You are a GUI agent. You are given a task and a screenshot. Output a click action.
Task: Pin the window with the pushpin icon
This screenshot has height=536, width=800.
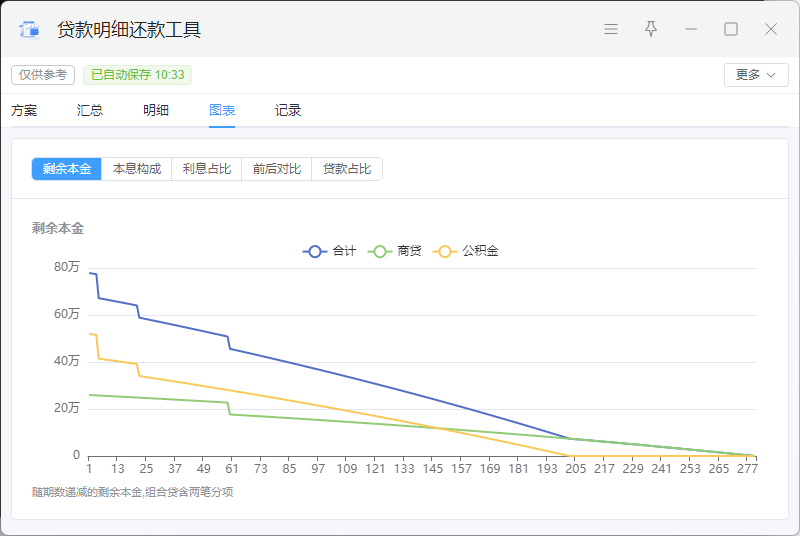tap(651, 29)
